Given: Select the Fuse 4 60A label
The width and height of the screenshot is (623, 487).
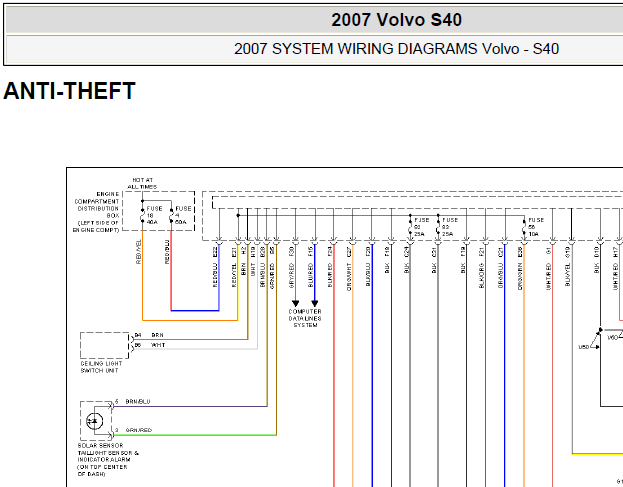Looking at the screenshot, I should (x=183, y=215).
